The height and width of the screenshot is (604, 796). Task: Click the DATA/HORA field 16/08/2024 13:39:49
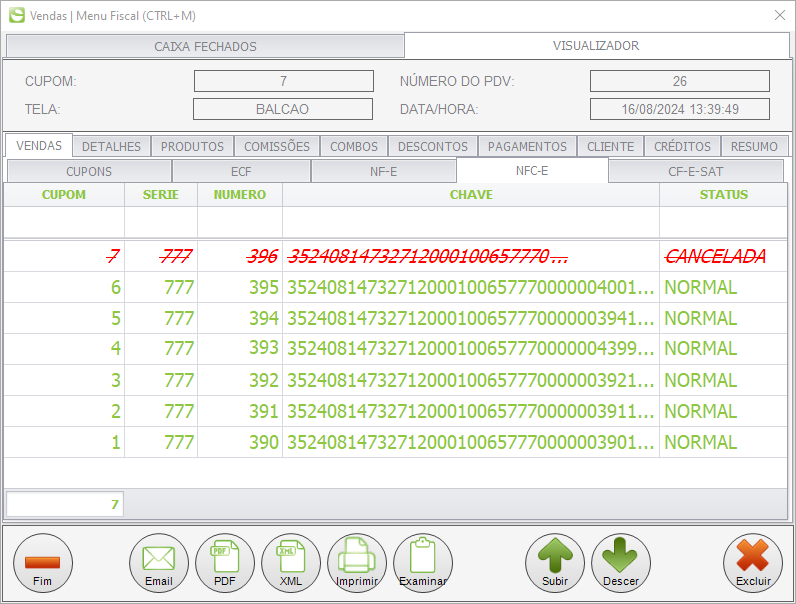click(680, 109)
